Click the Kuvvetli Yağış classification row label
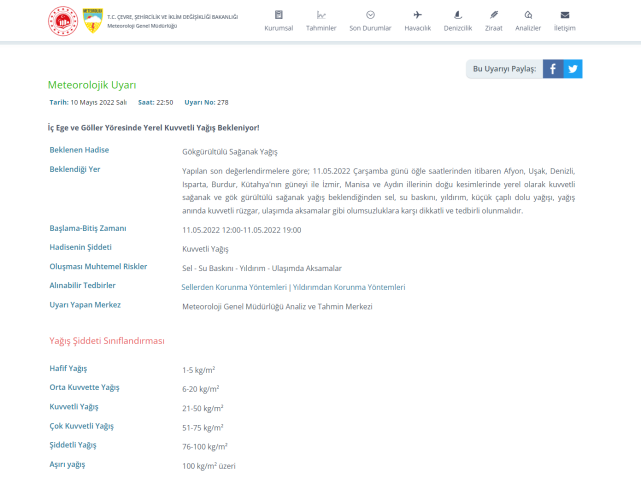The width and height of the screenshot is (641, 478). click(x=74, y=407)
